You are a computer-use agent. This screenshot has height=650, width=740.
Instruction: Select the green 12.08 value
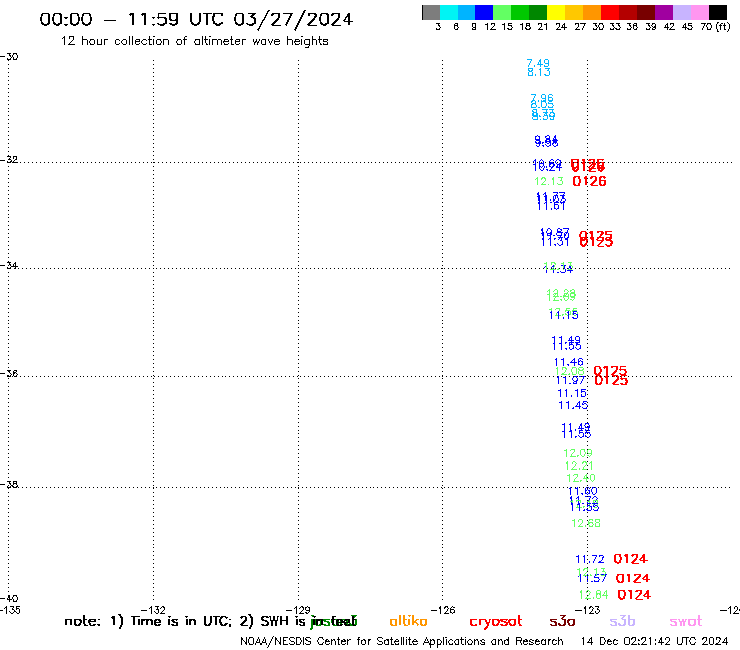[570, 371]
